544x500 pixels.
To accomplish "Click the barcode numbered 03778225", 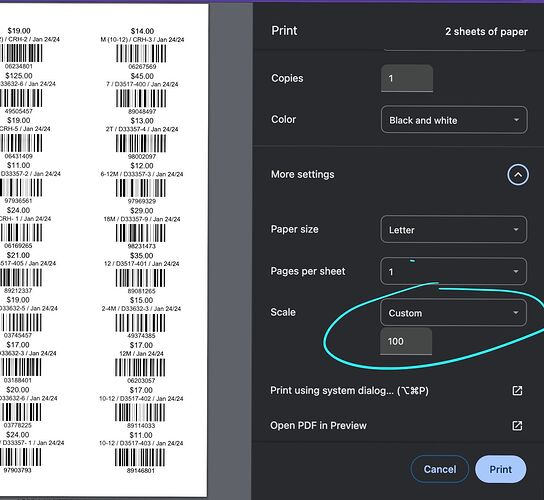I will [x=20, y=412].
